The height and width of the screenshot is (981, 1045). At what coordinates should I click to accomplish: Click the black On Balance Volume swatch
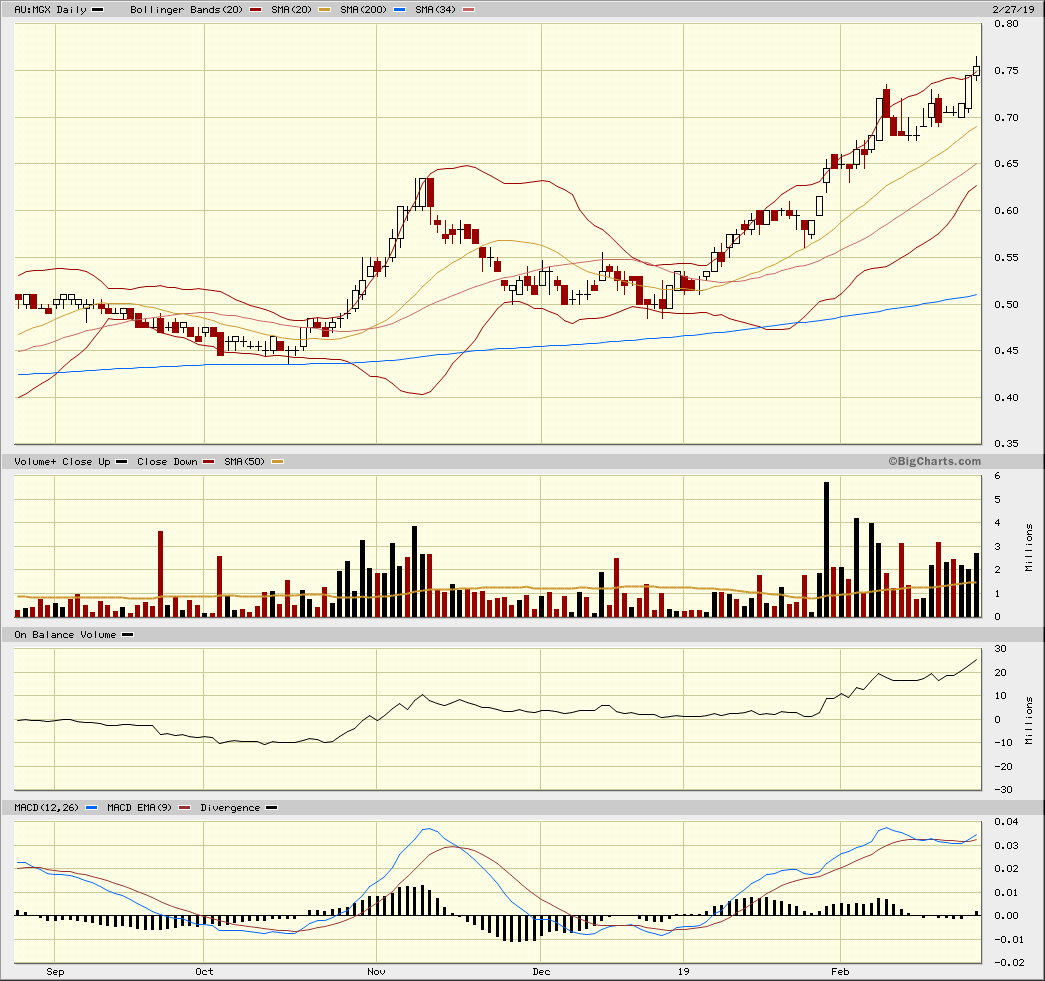pos(127,634)
